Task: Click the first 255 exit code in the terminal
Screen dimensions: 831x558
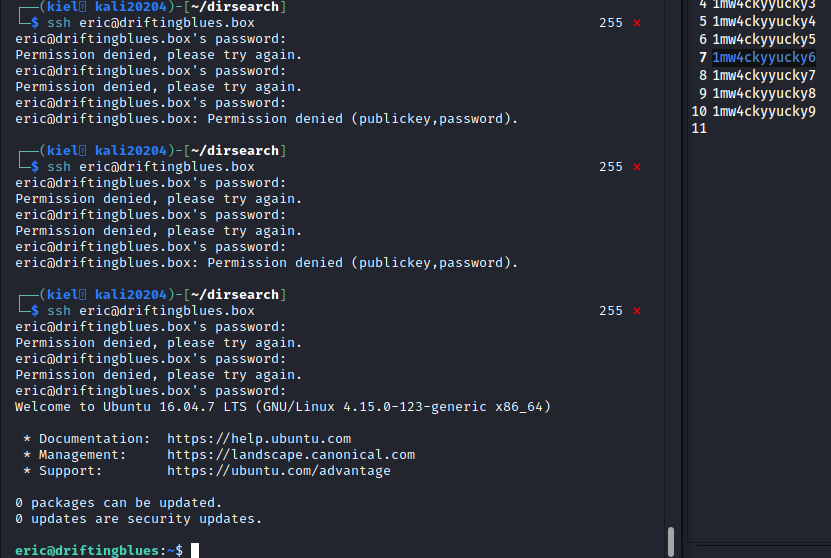Action: [610, 23]
